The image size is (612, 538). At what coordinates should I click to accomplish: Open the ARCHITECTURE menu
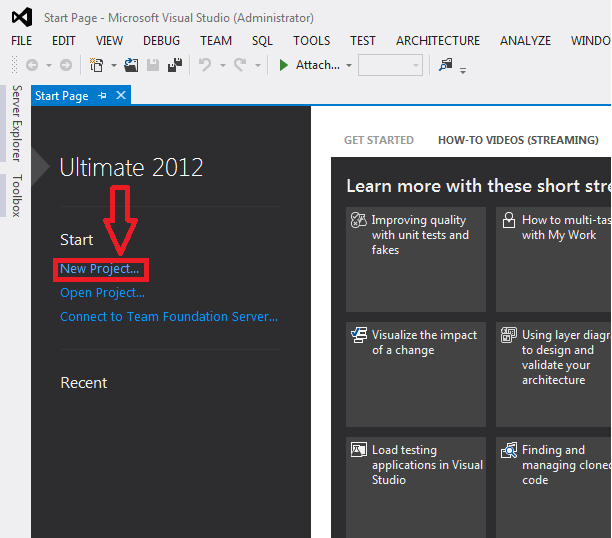point(437,41)
